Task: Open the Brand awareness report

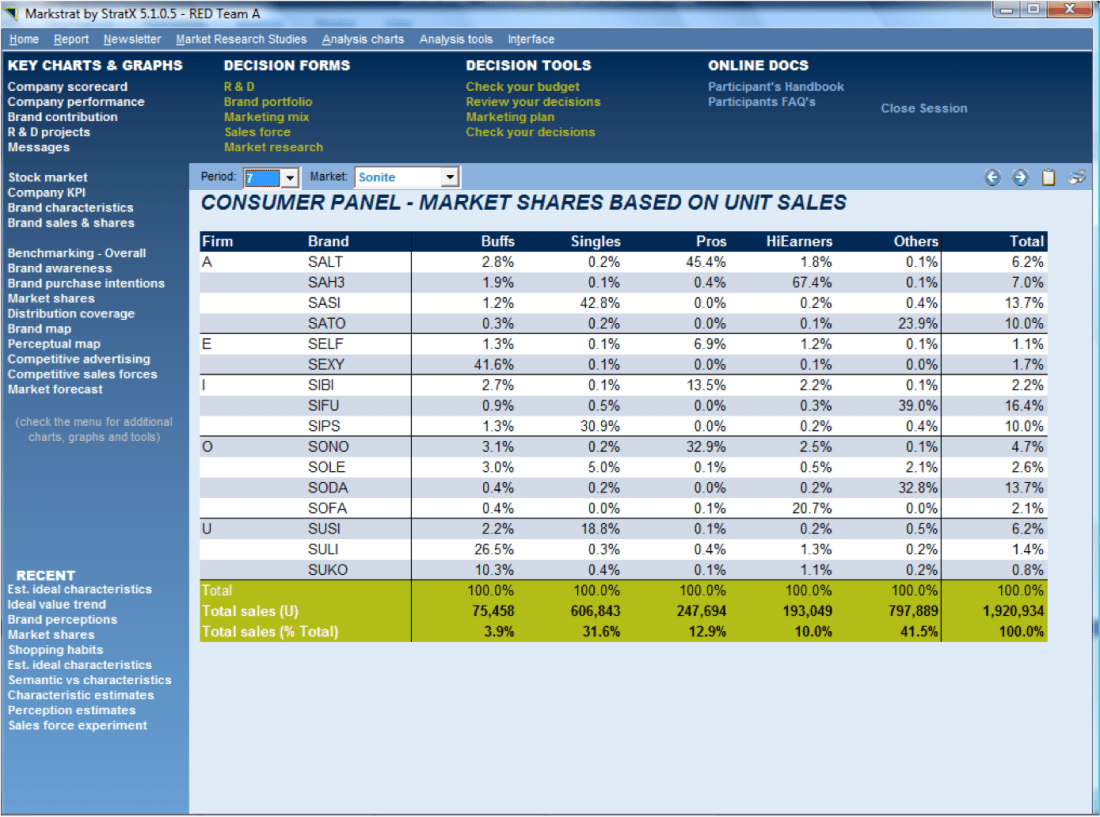Action: click(x=60, y=268)
